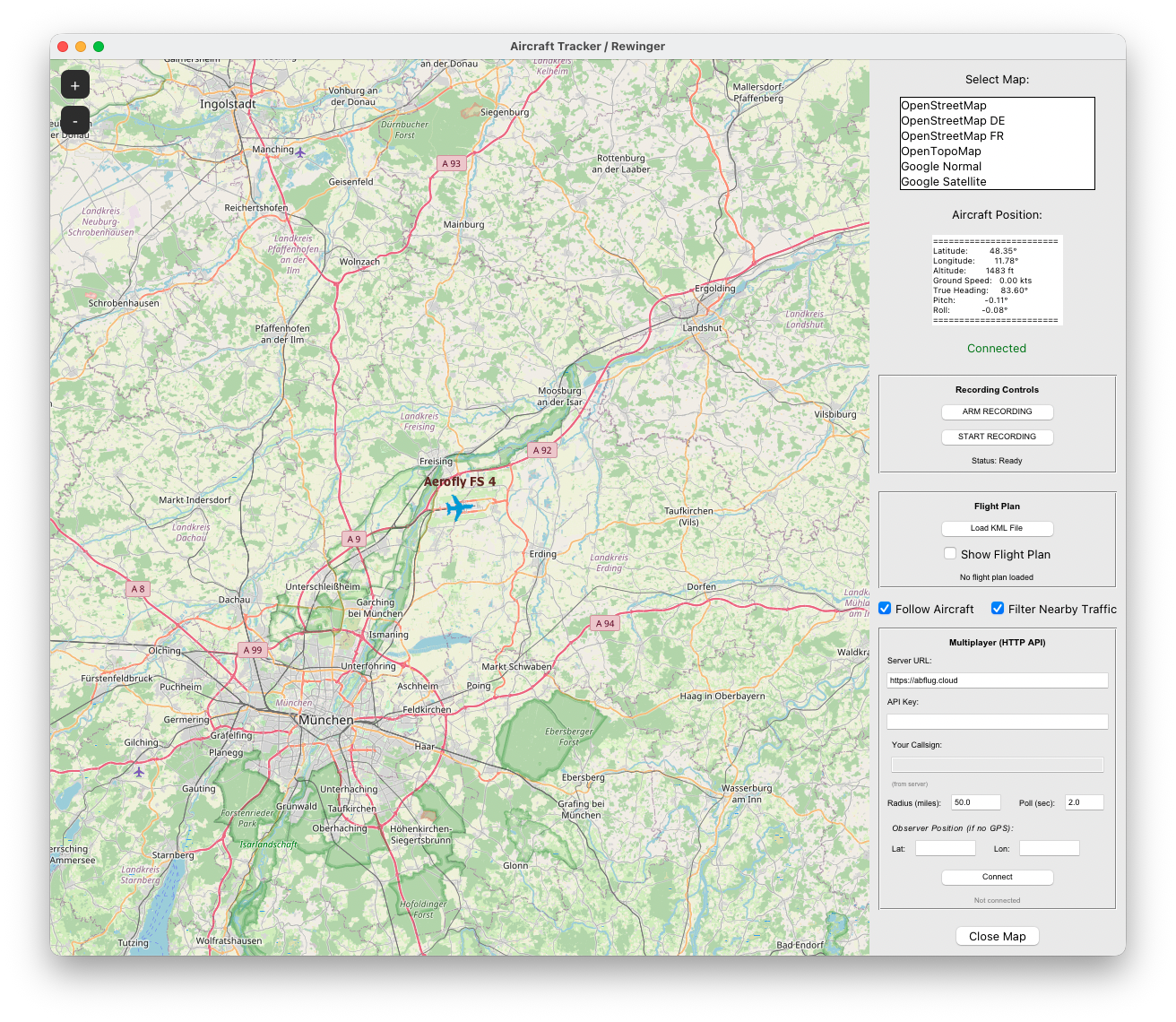This screenshot has width=1176, height=1022.
Task: Click the Server URL input field
Action: pos(997,680)
